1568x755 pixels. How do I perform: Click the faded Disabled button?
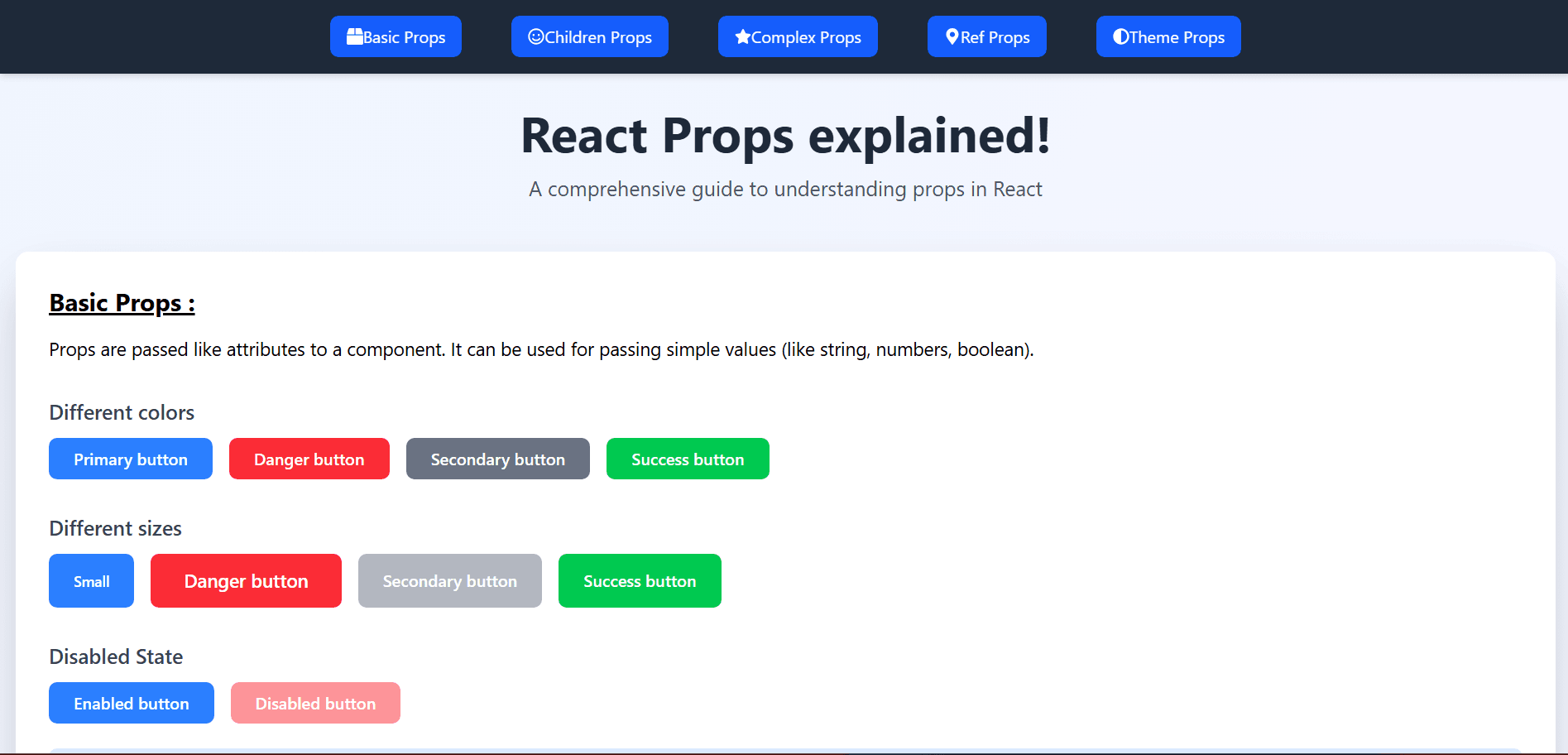click(315, 703)
